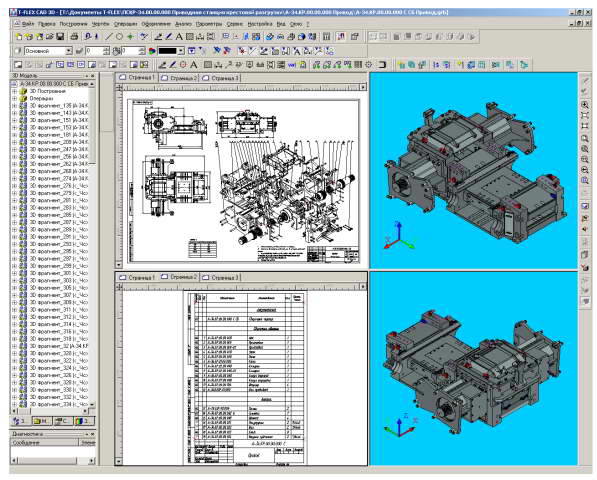Click the multicolor palette icon beside color box
The width and height of the screenshot is (597, 480).
[152, 51]
